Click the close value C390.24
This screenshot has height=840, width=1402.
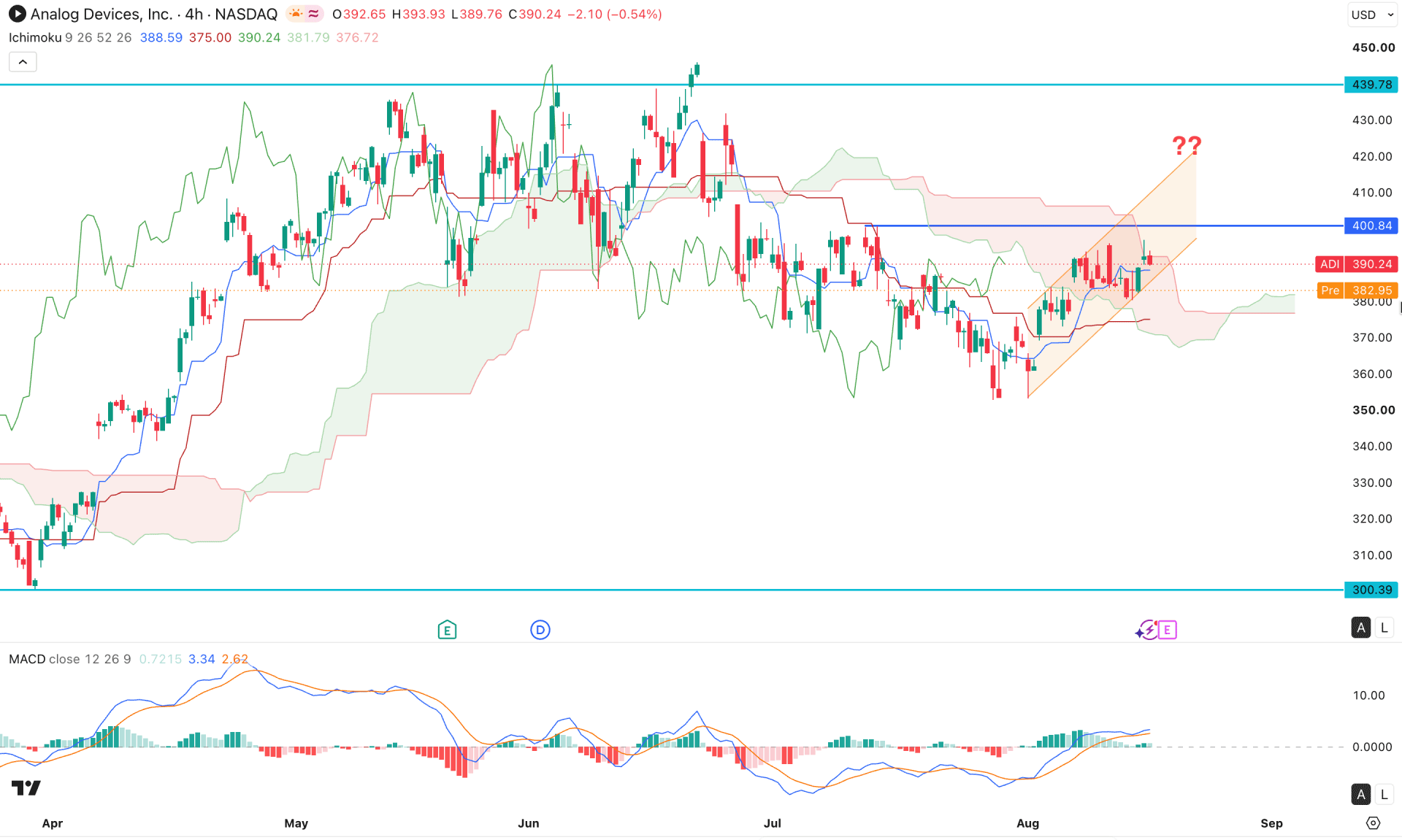(x=535, y=14)
